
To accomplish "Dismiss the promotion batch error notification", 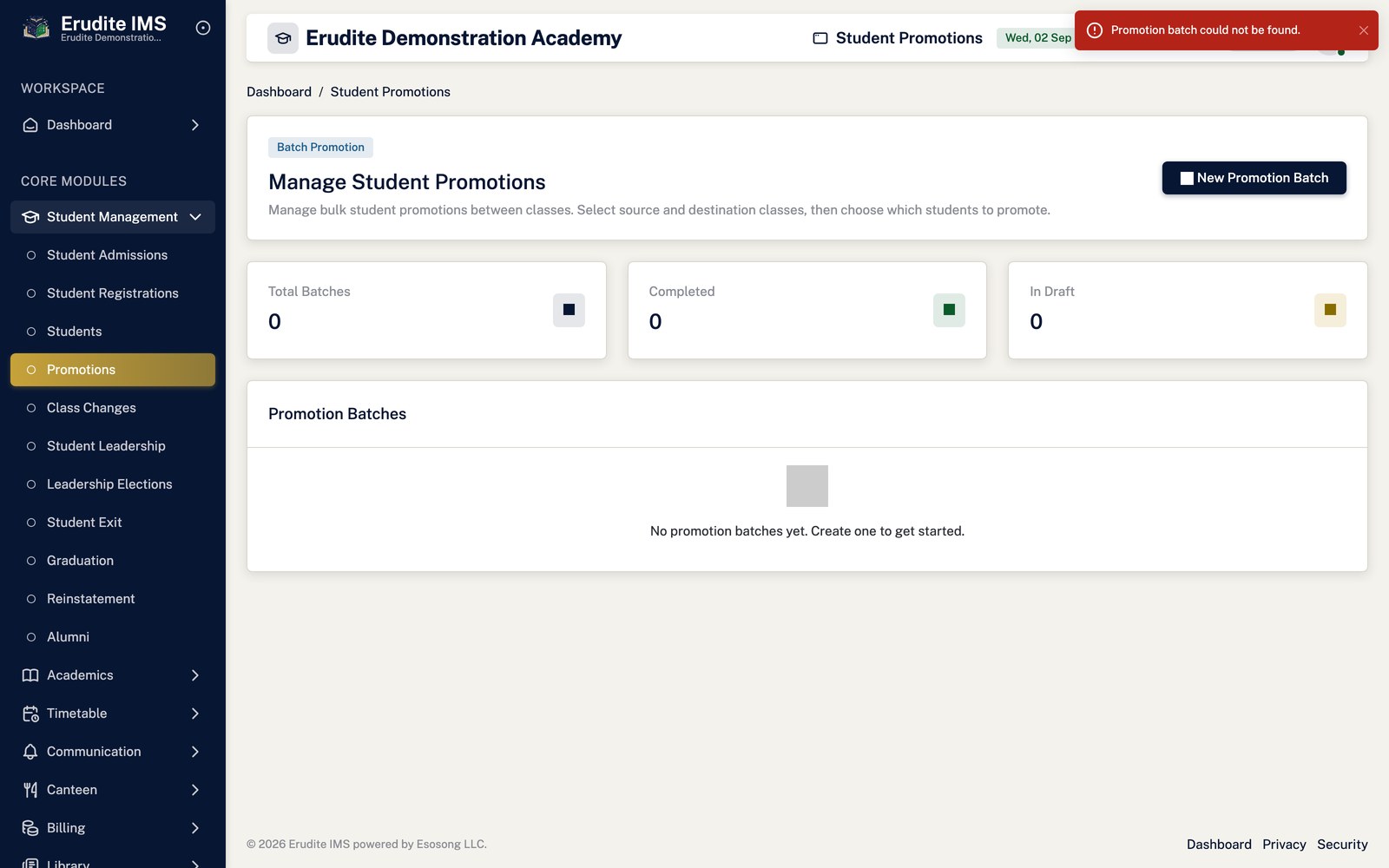I will tap(1364, 30).
